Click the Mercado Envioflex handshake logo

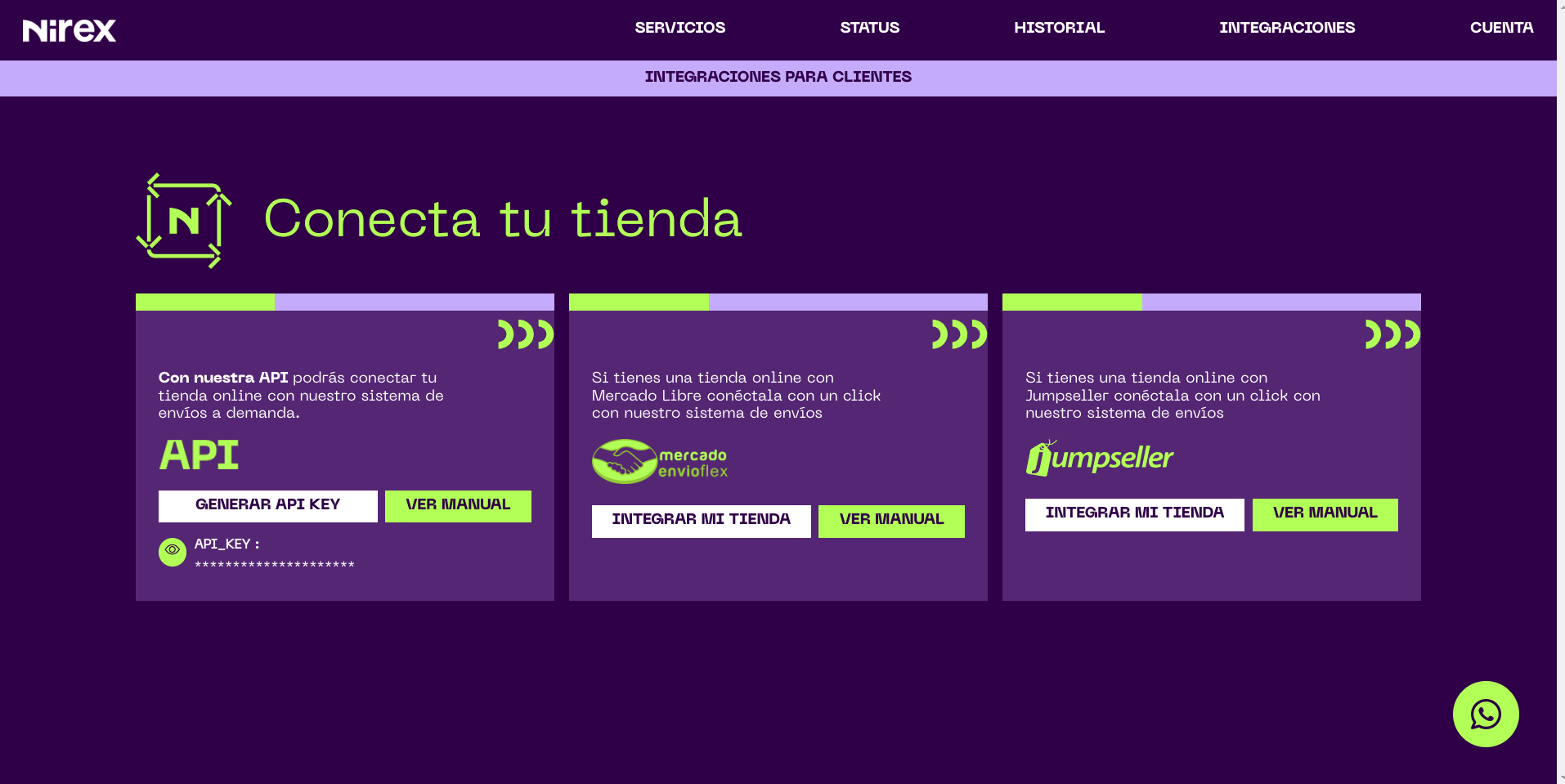[659, 462]
